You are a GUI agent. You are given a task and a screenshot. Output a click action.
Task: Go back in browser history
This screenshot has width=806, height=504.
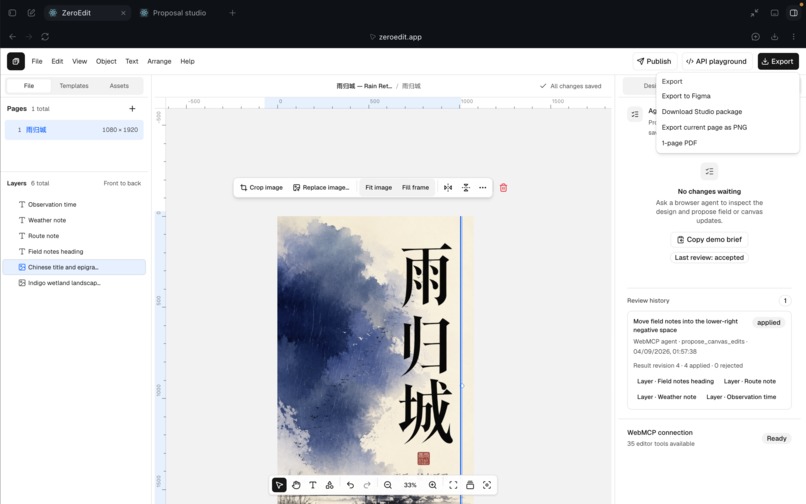(13, 37)
